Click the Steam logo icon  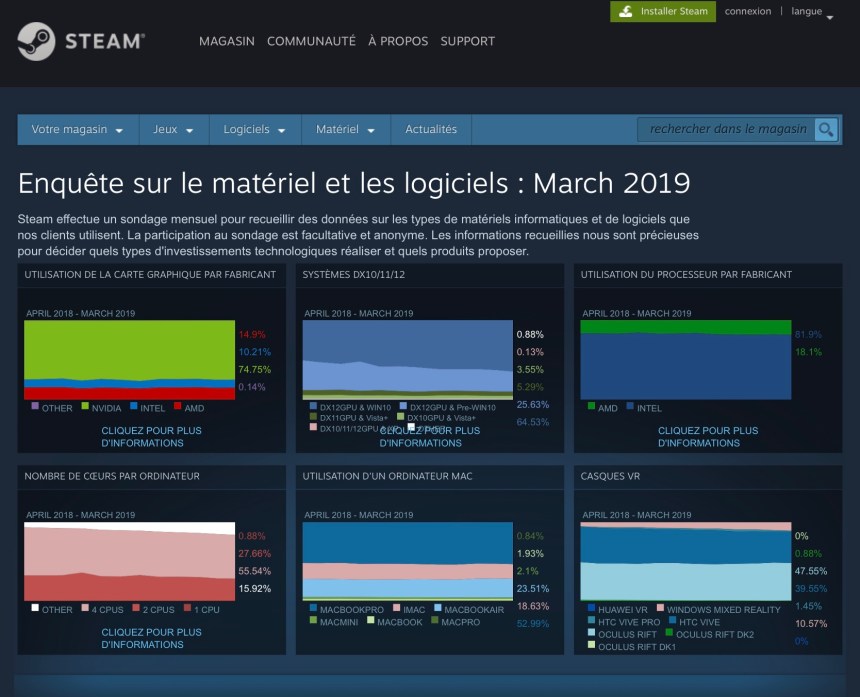click(x=36, y=41)
